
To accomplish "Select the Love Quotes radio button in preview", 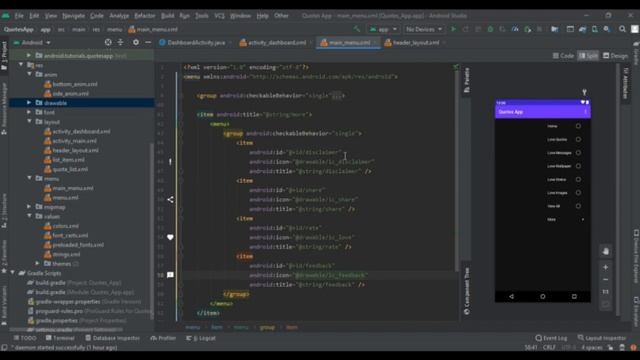I will [x=578, y=140].
